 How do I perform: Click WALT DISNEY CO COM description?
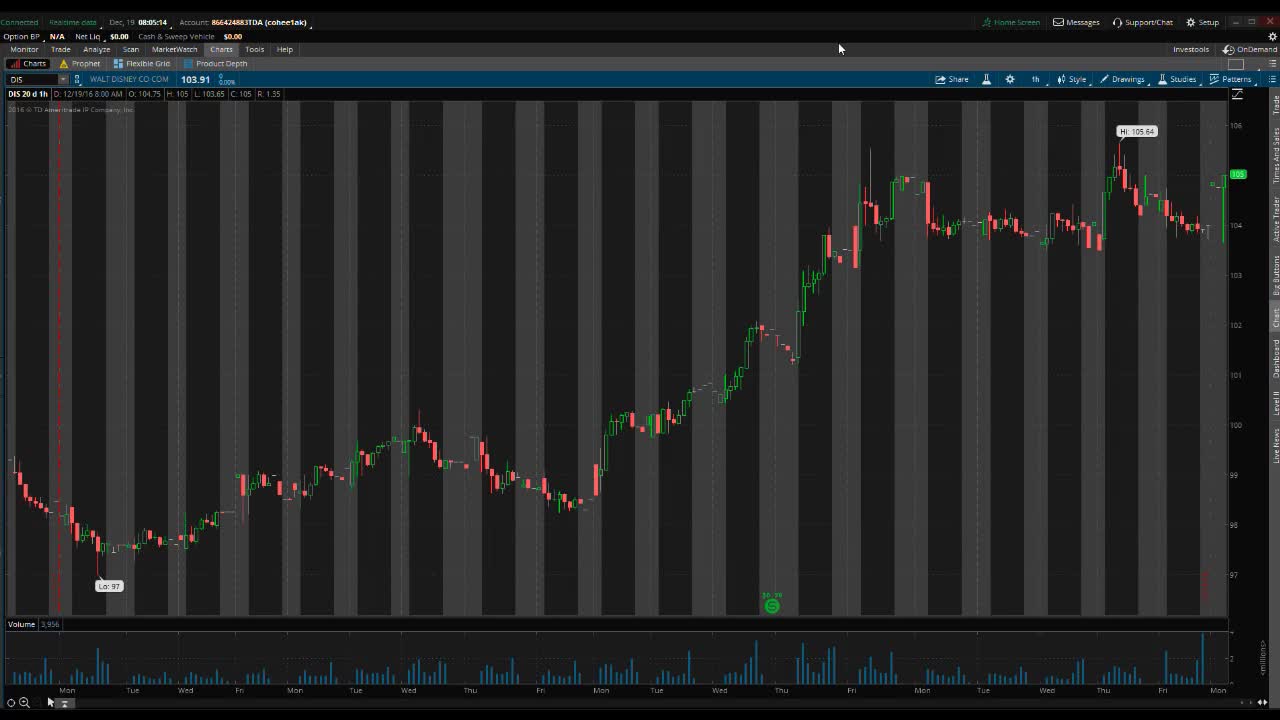[x=129, y=79]
